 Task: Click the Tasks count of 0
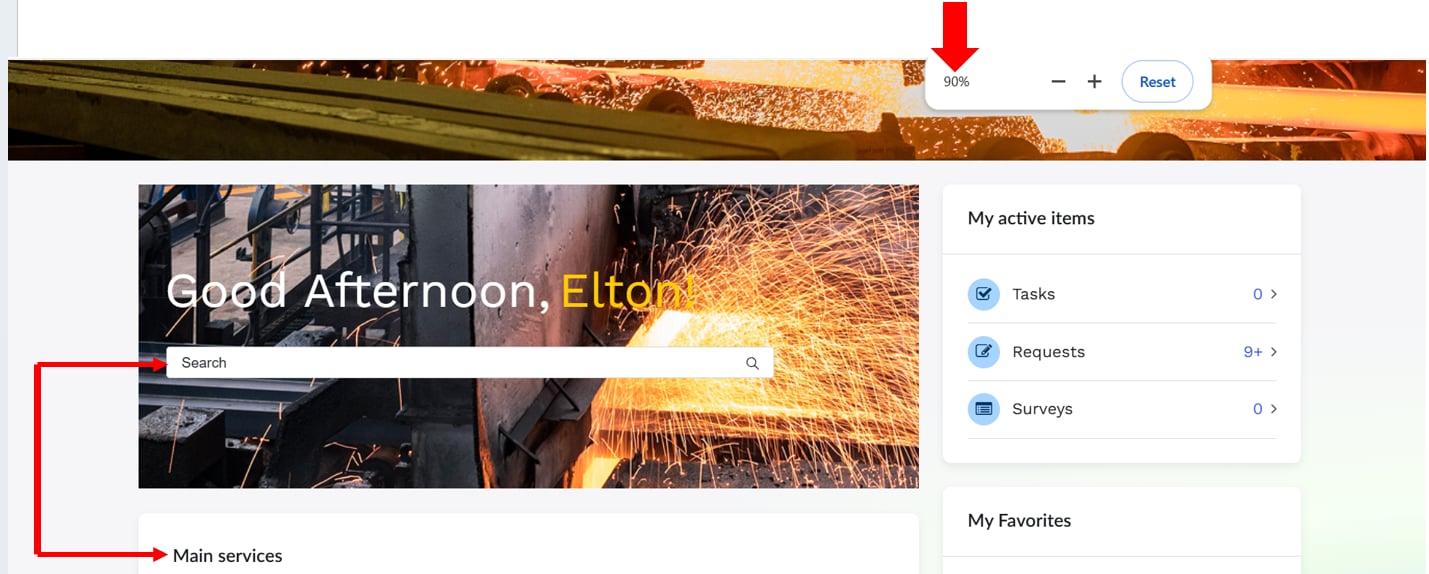pyautogui.click(x=1258, y=294)
